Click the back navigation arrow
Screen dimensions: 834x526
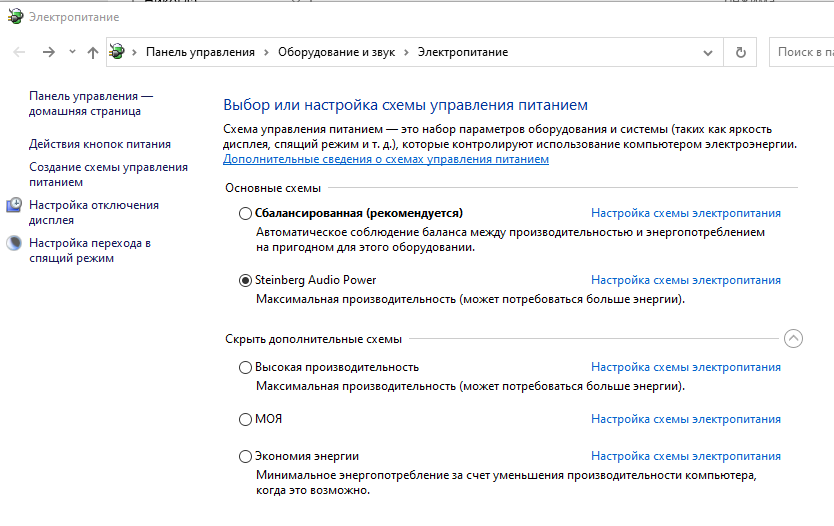19,52
